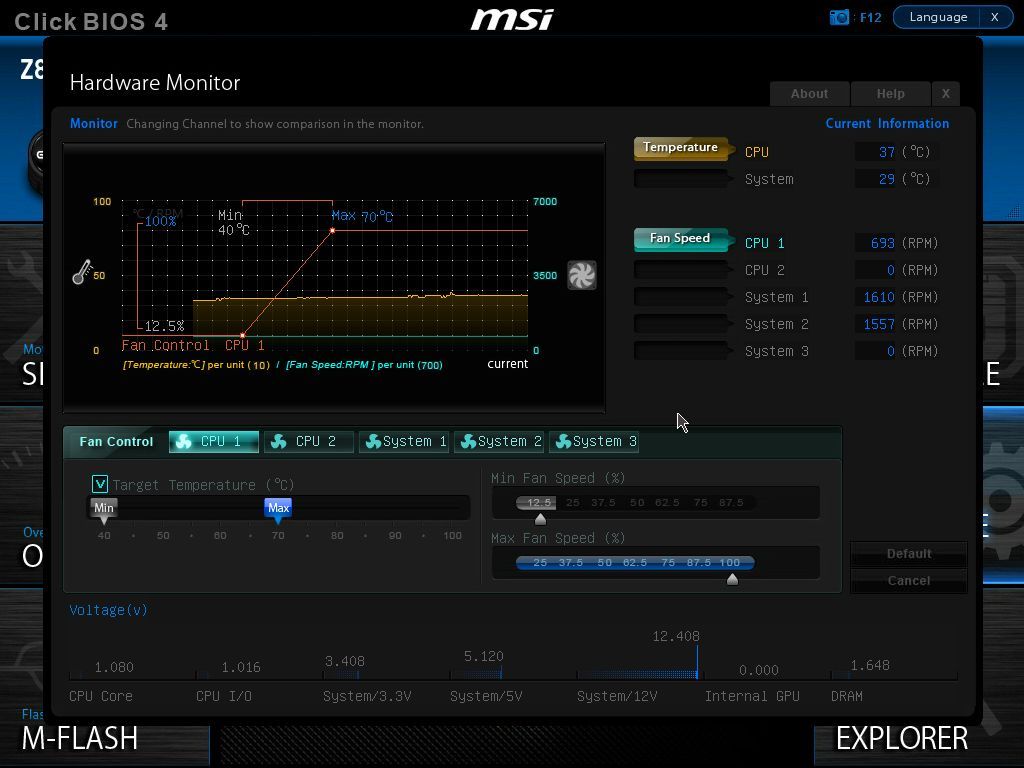Switch to System 1 fan control tab

point(404,441)
